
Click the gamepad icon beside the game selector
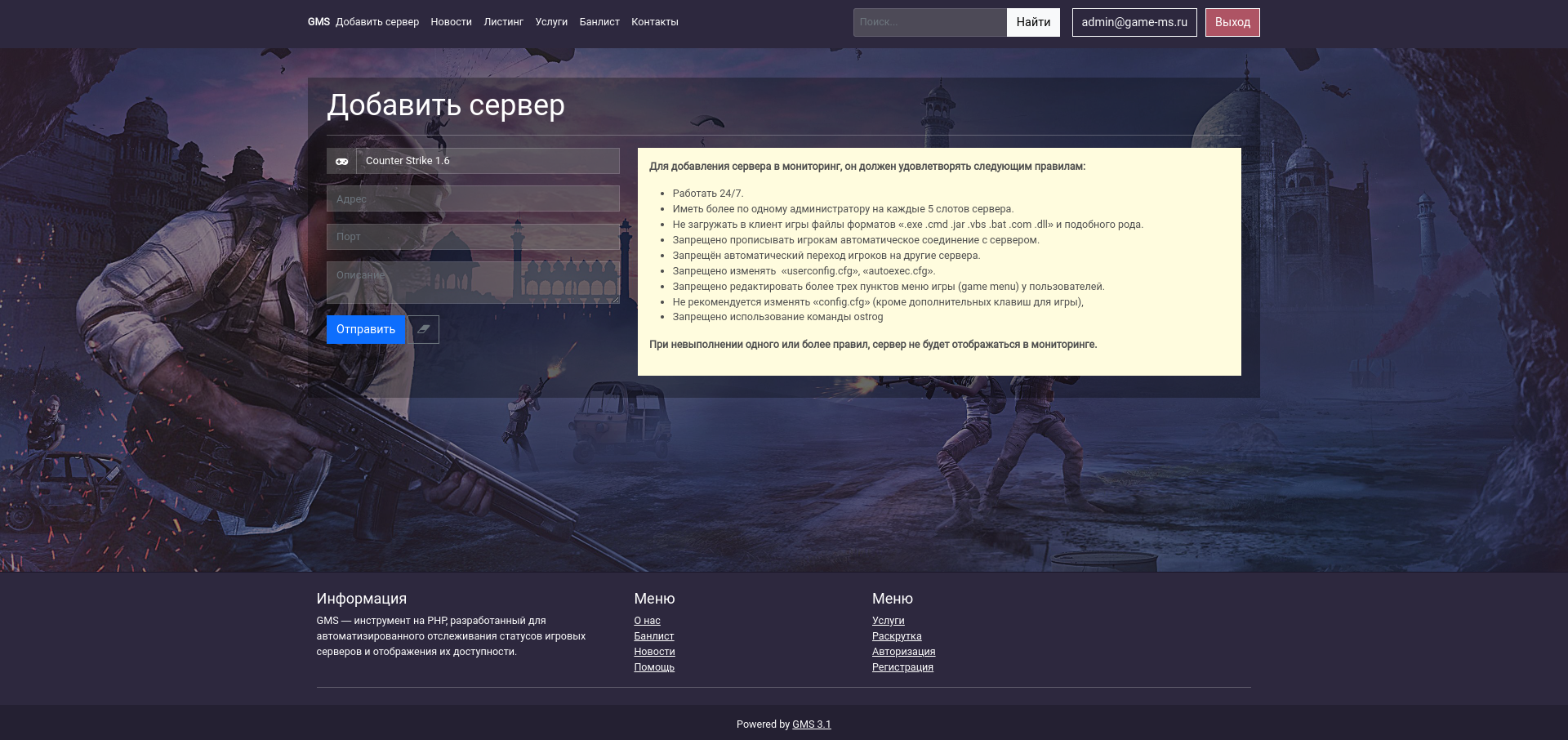point(341,161)
